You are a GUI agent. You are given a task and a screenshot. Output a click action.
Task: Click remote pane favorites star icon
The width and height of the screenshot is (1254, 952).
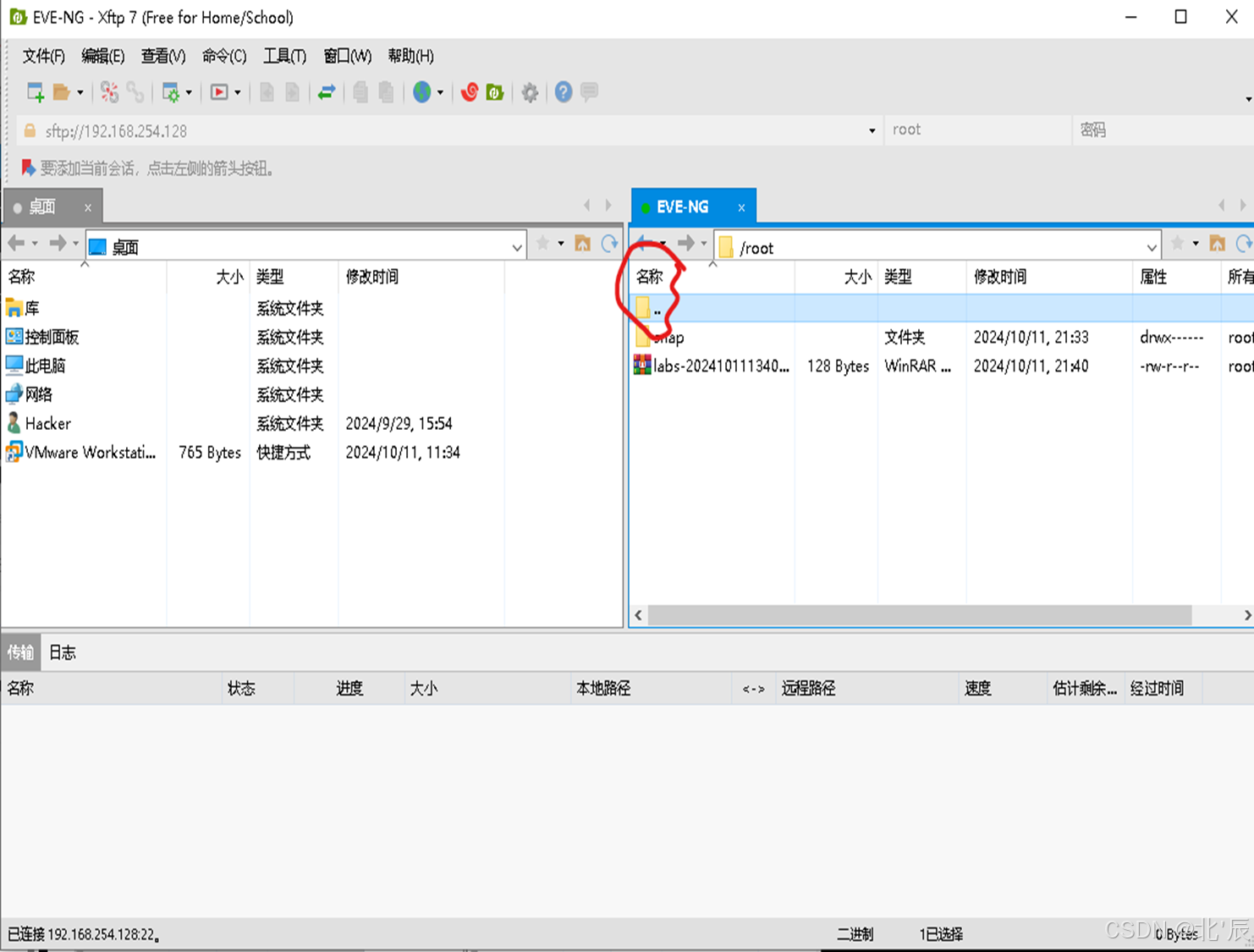[x=1177, y=244]
